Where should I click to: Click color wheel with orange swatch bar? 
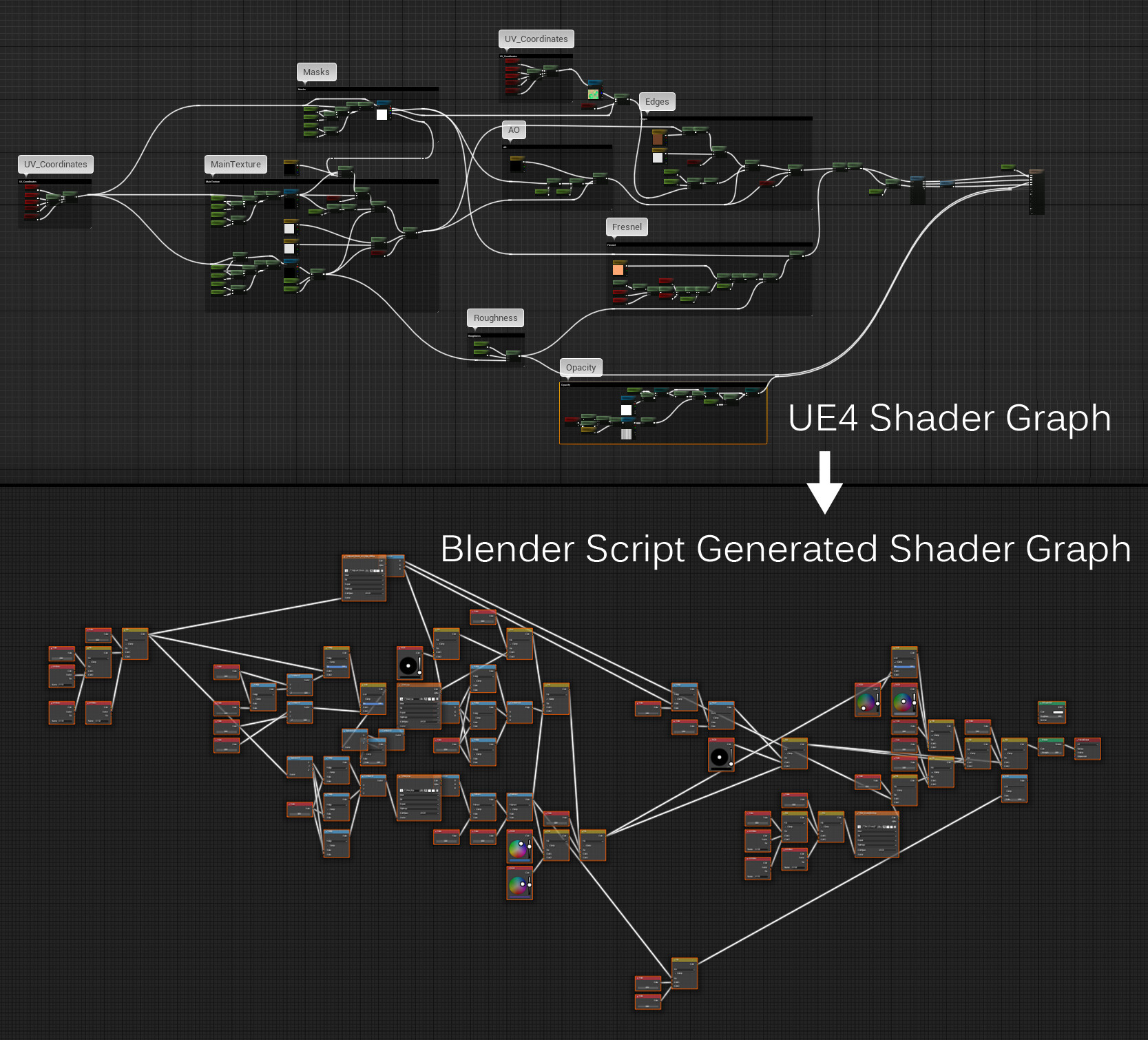point(866,702)
